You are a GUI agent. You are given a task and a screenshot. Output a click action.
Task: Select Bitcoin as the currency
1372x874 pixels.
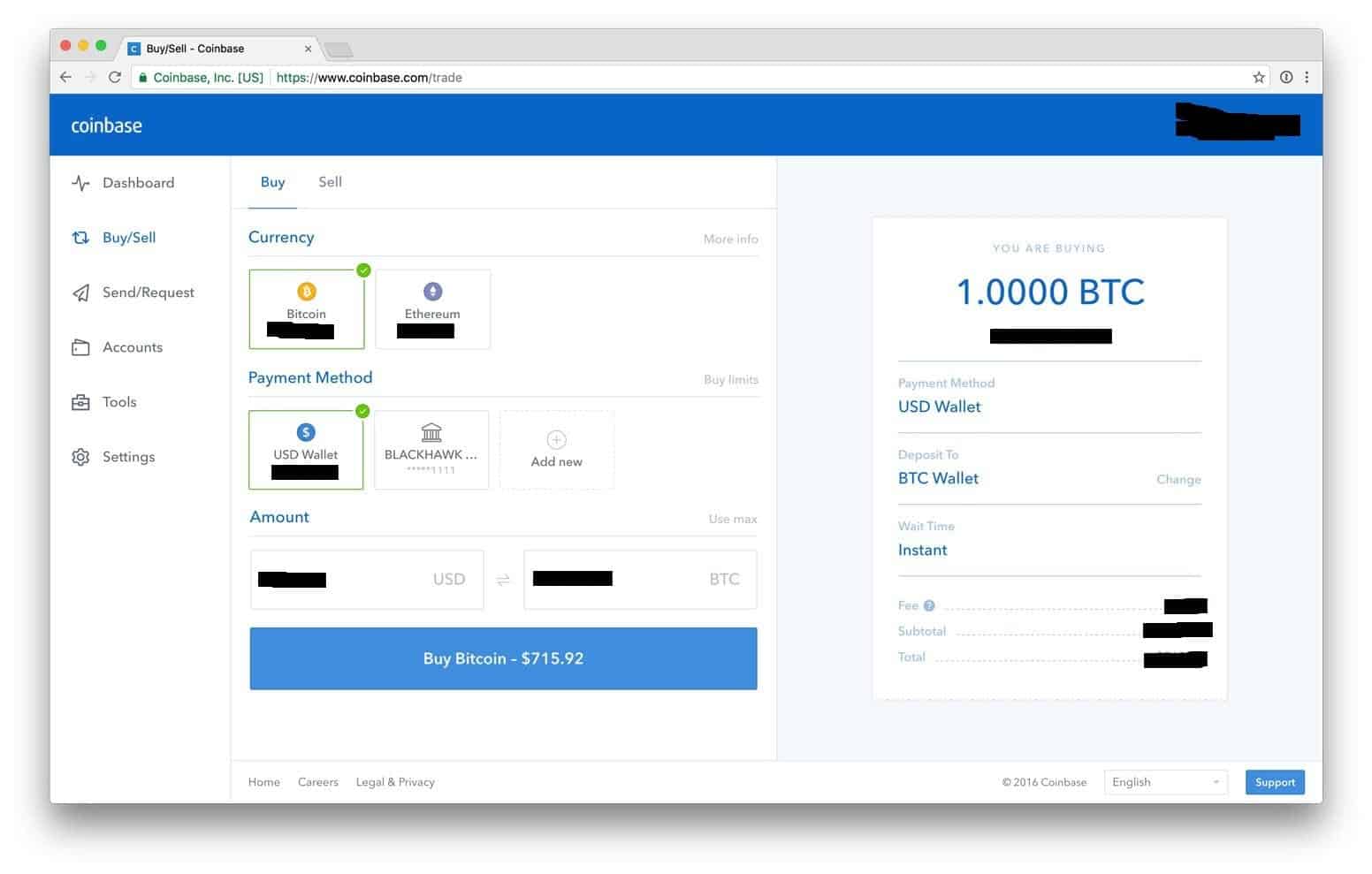(x=307, y=309)
